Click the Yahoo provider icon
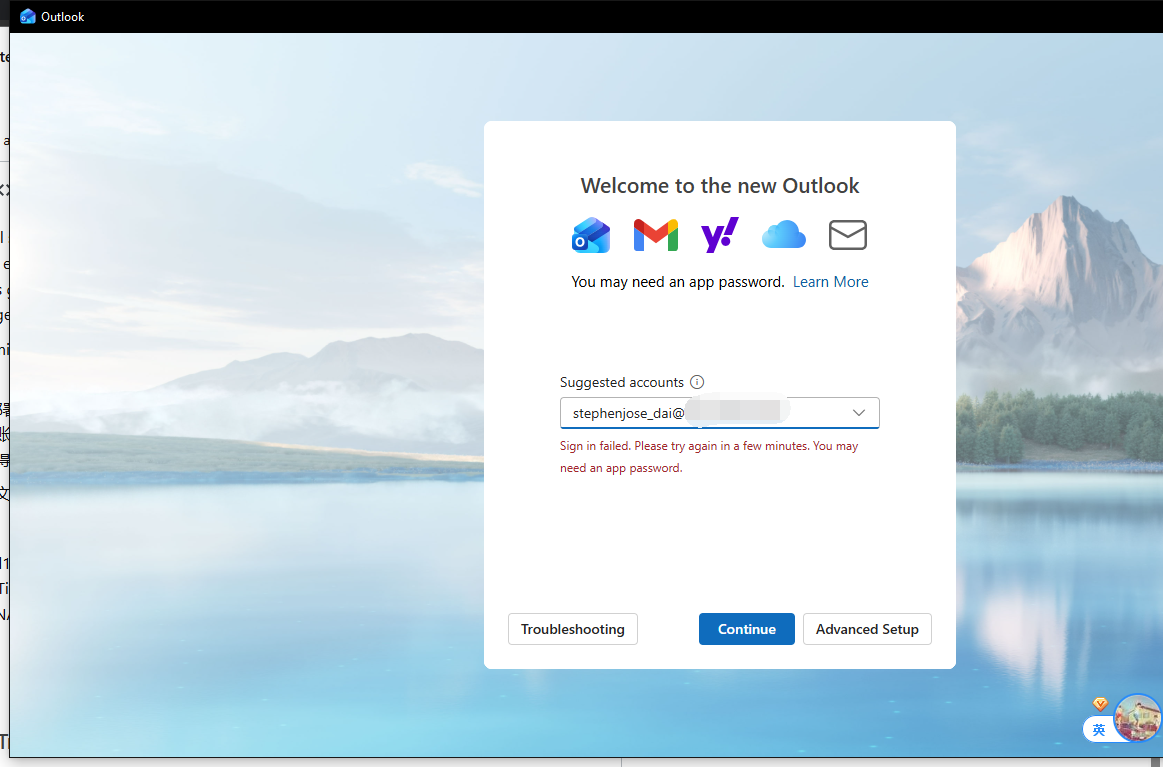This screenshot has width=1163, height=767. tap(719, 235)
